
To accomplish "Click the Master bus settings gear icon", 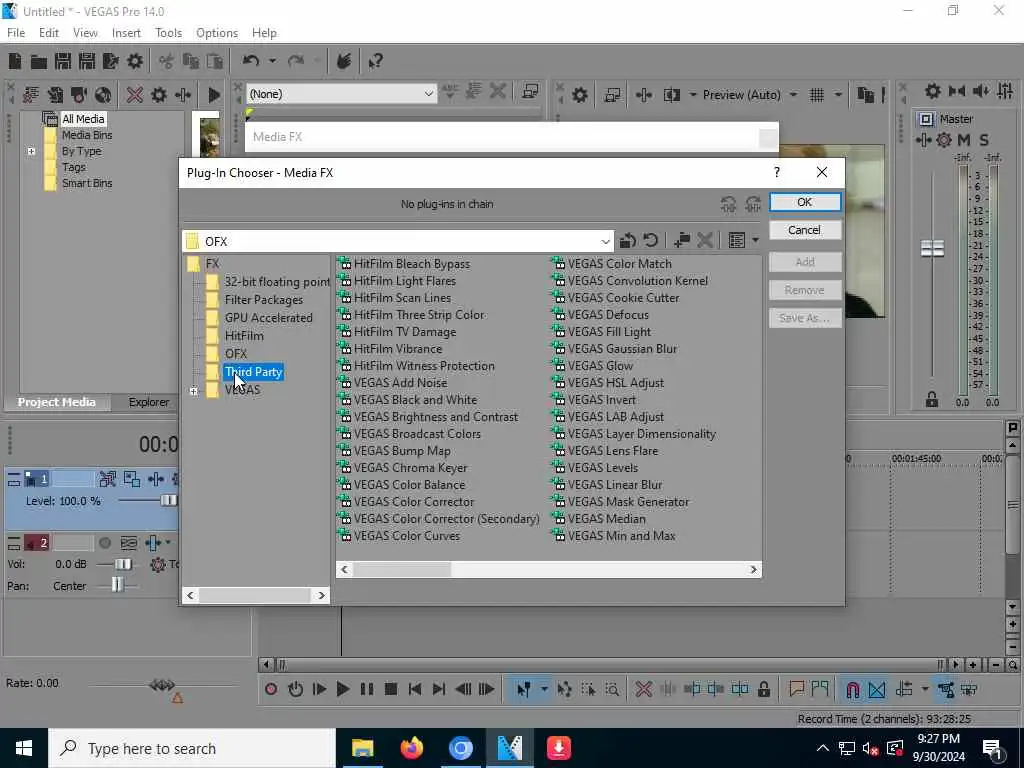I will click(x=933, y=91).
